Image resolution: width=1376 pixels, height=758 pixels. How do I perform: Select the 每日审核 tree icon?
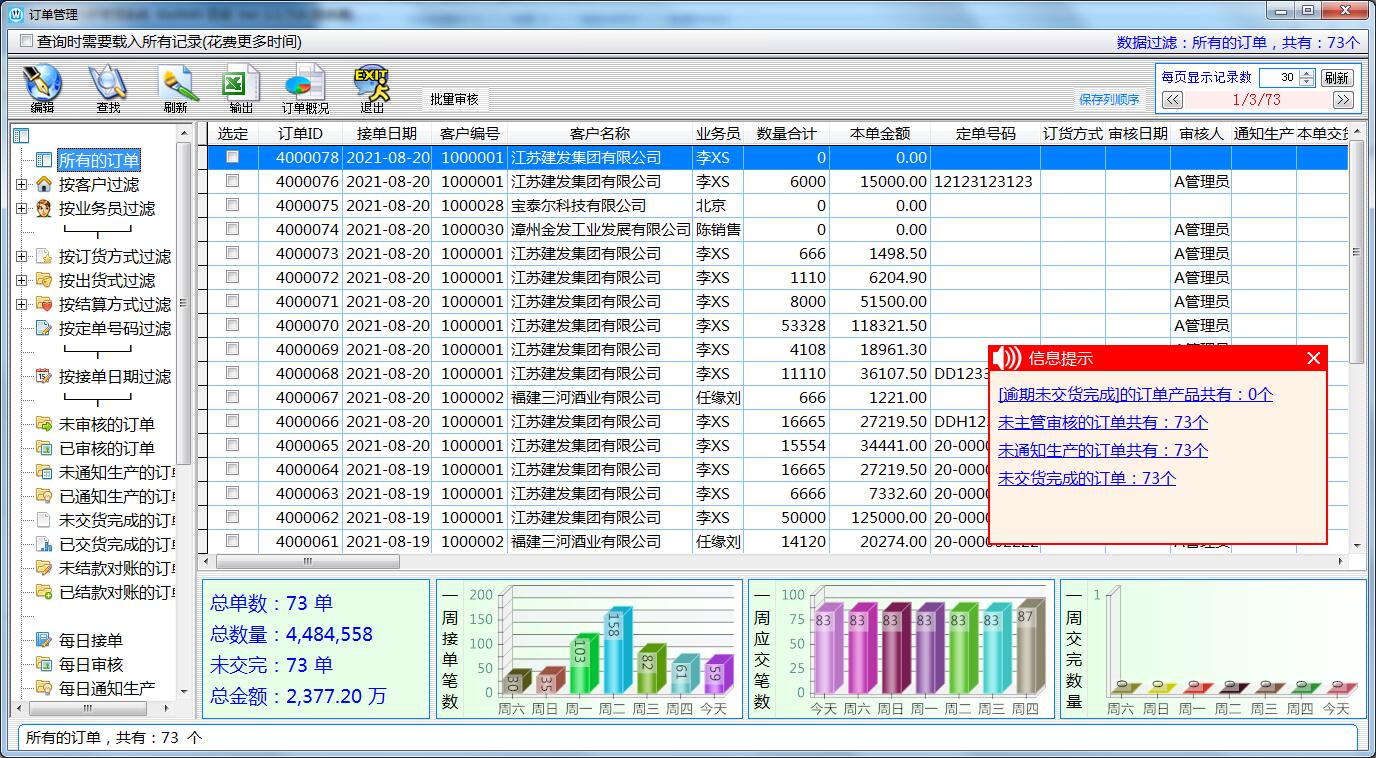click(43, 664)
